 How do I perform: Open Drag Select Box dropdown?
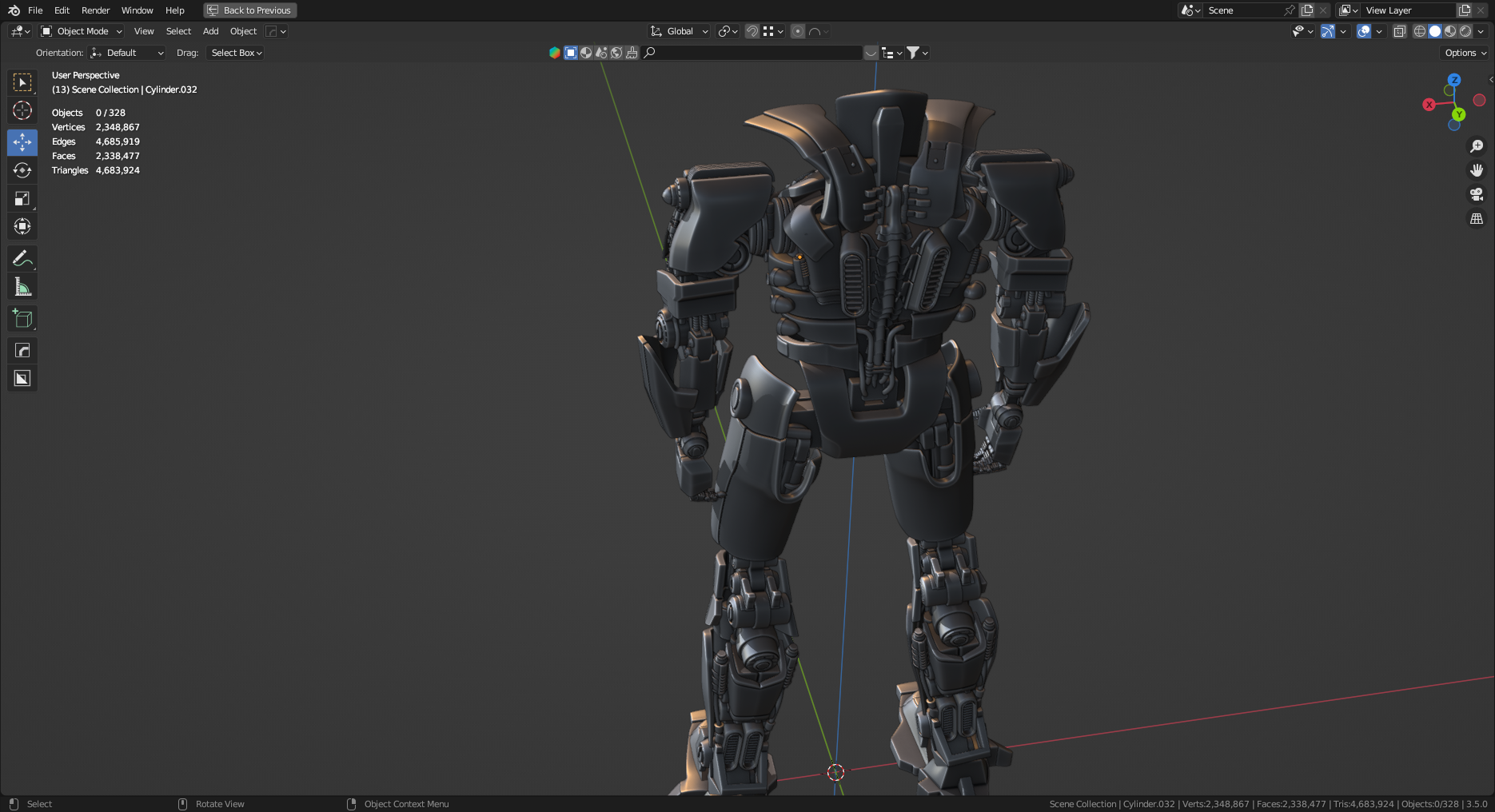click(235, 53)
